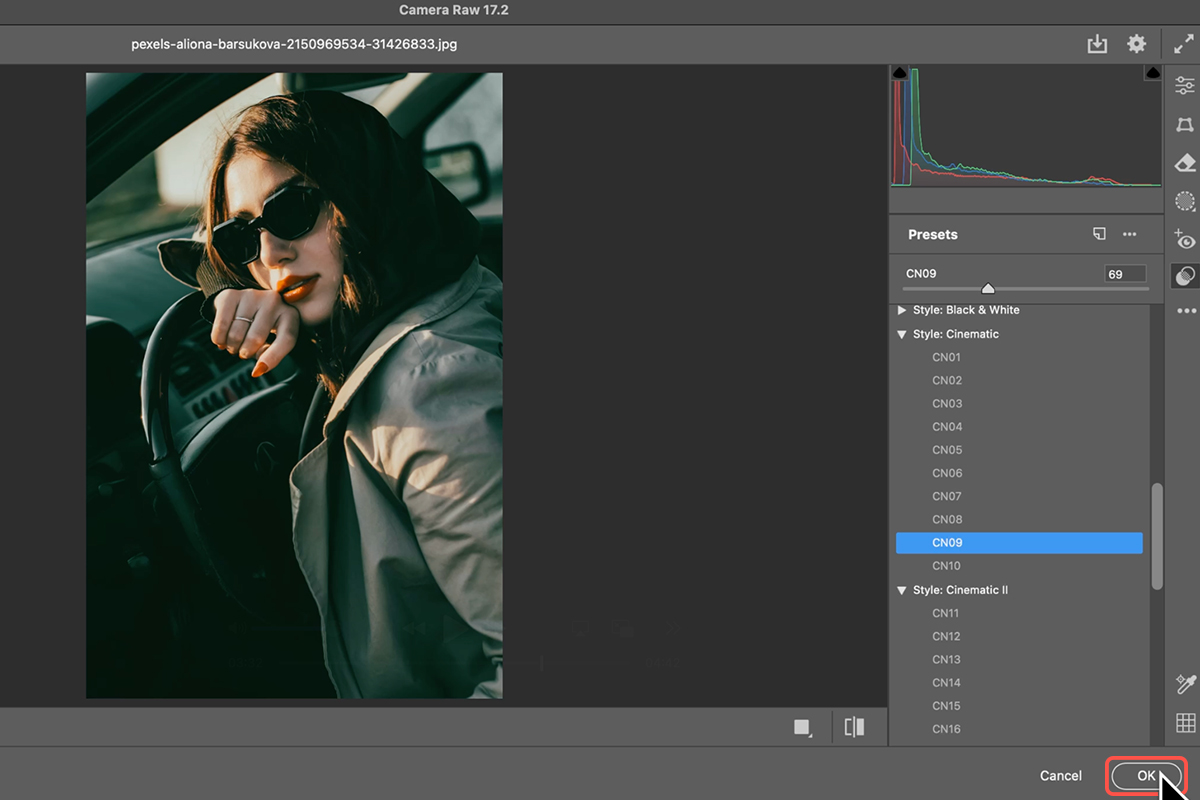Click the Cancel button
This screenshot has height=800, width=1200.
click(1060, 775)
